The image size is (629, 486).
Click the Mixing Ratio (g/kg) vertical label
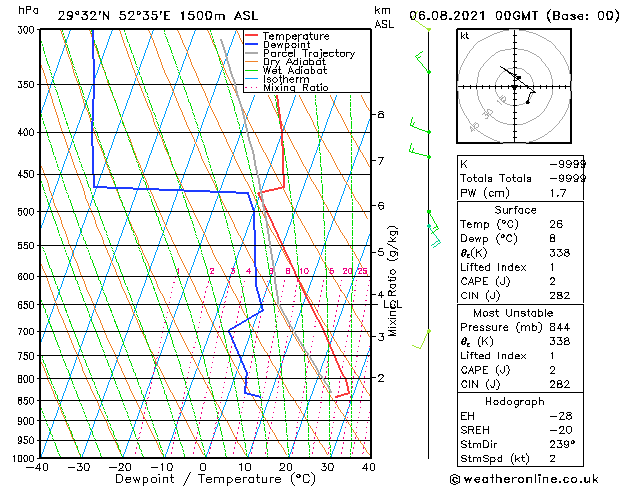point(392,281)
